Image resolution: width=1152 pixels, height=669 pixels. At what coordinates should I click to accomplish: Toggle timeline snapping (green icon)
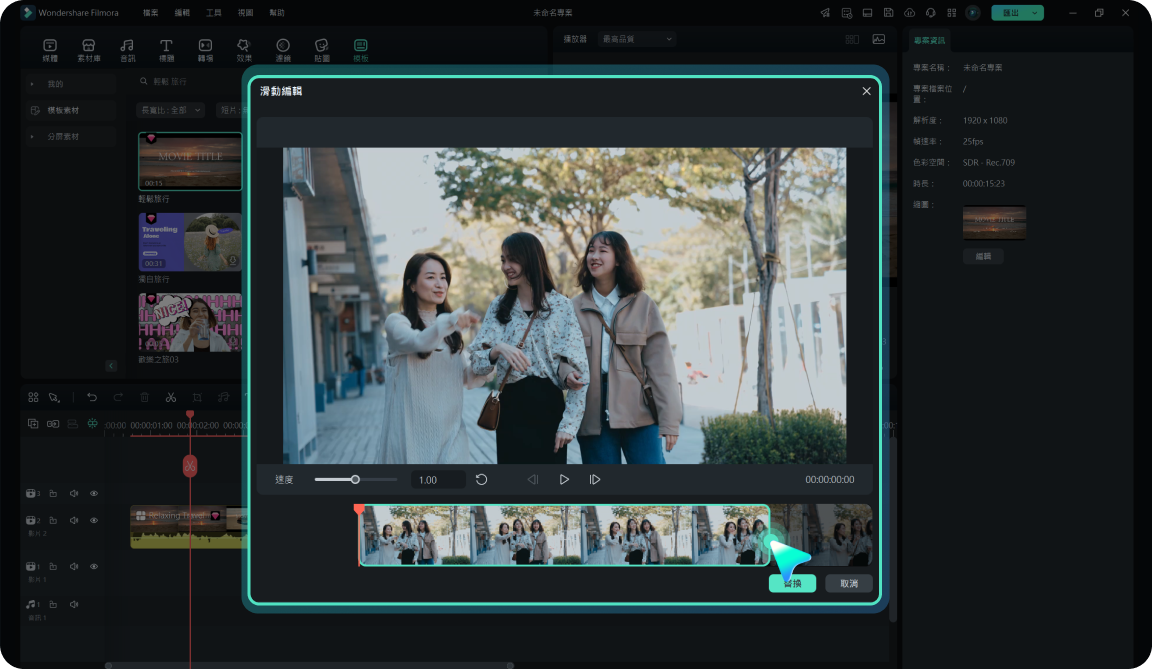(93, 424)
